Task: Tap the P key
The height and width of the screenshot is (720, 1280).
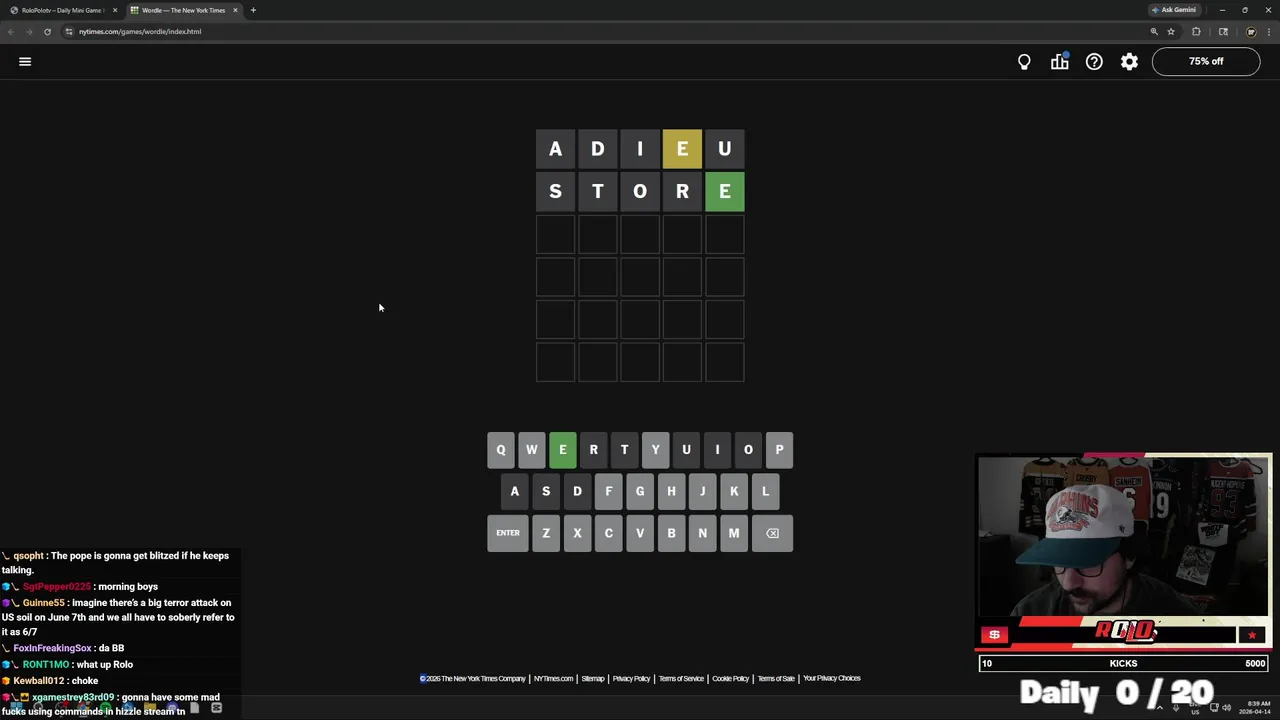Action: (780, 450)
